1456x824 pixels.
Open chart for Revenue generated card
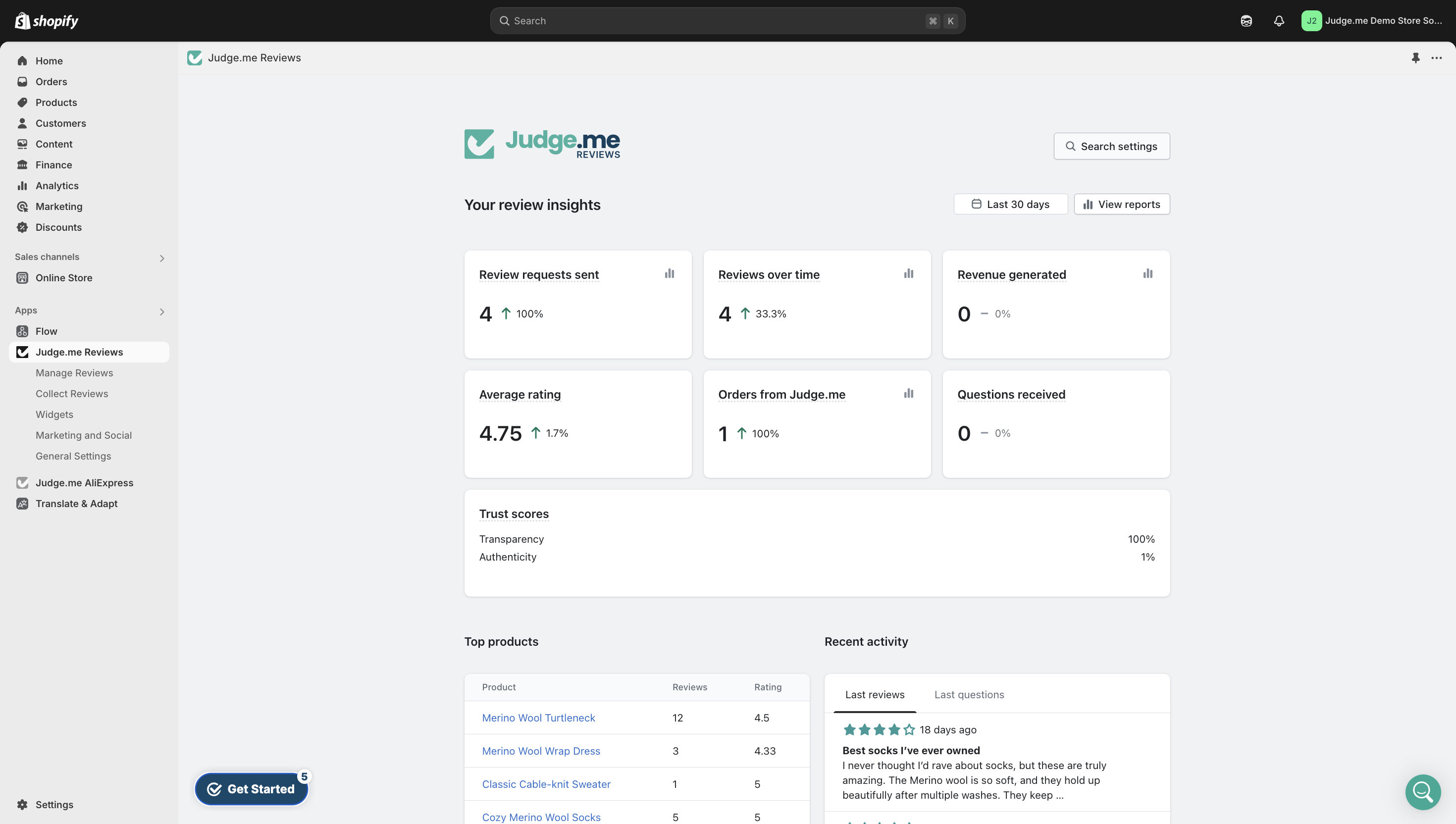point(1147,273)
